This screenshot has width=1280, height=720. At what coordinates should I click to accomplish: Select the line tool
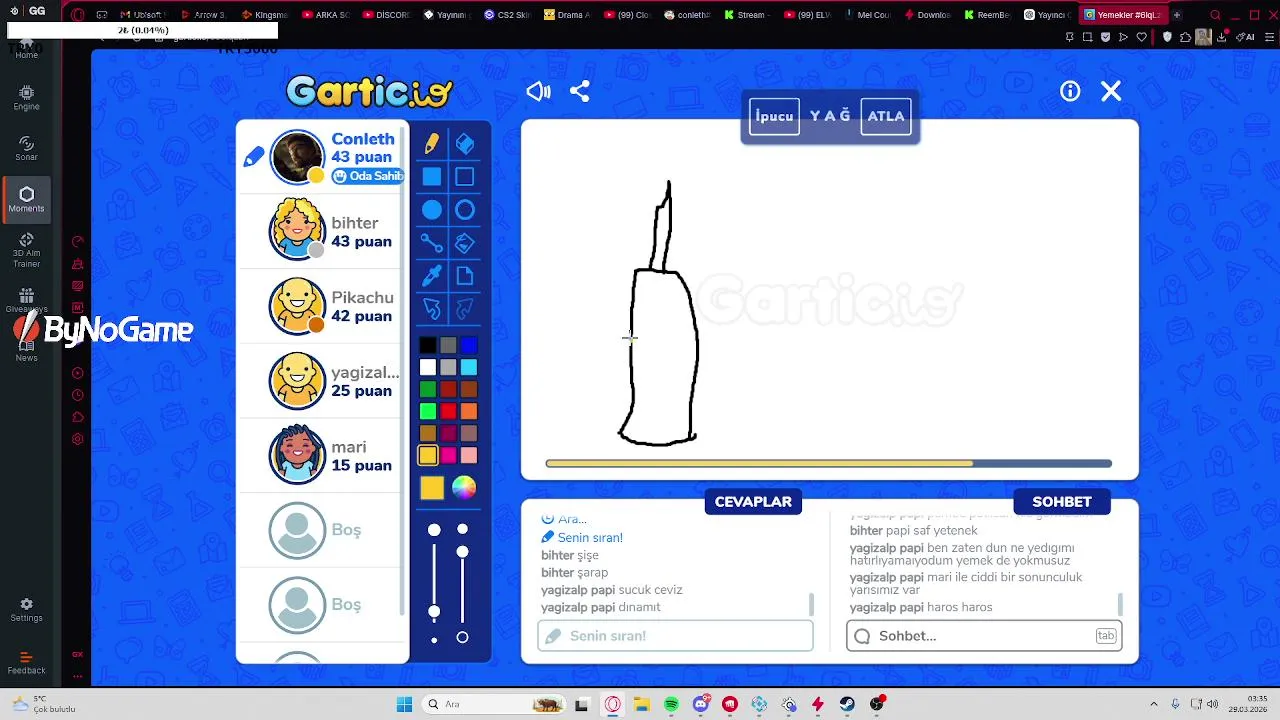[431, 243]
